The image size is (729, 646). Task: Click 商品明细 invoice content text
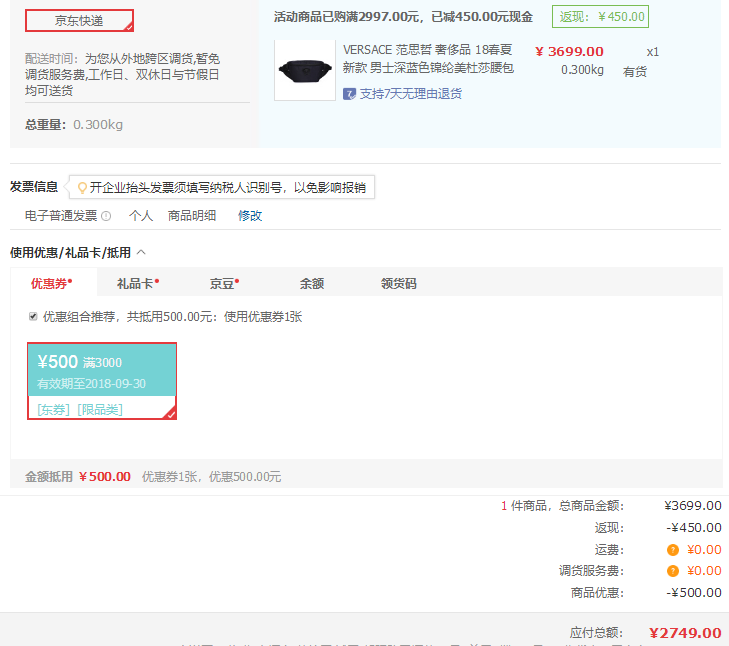[192, 216]
